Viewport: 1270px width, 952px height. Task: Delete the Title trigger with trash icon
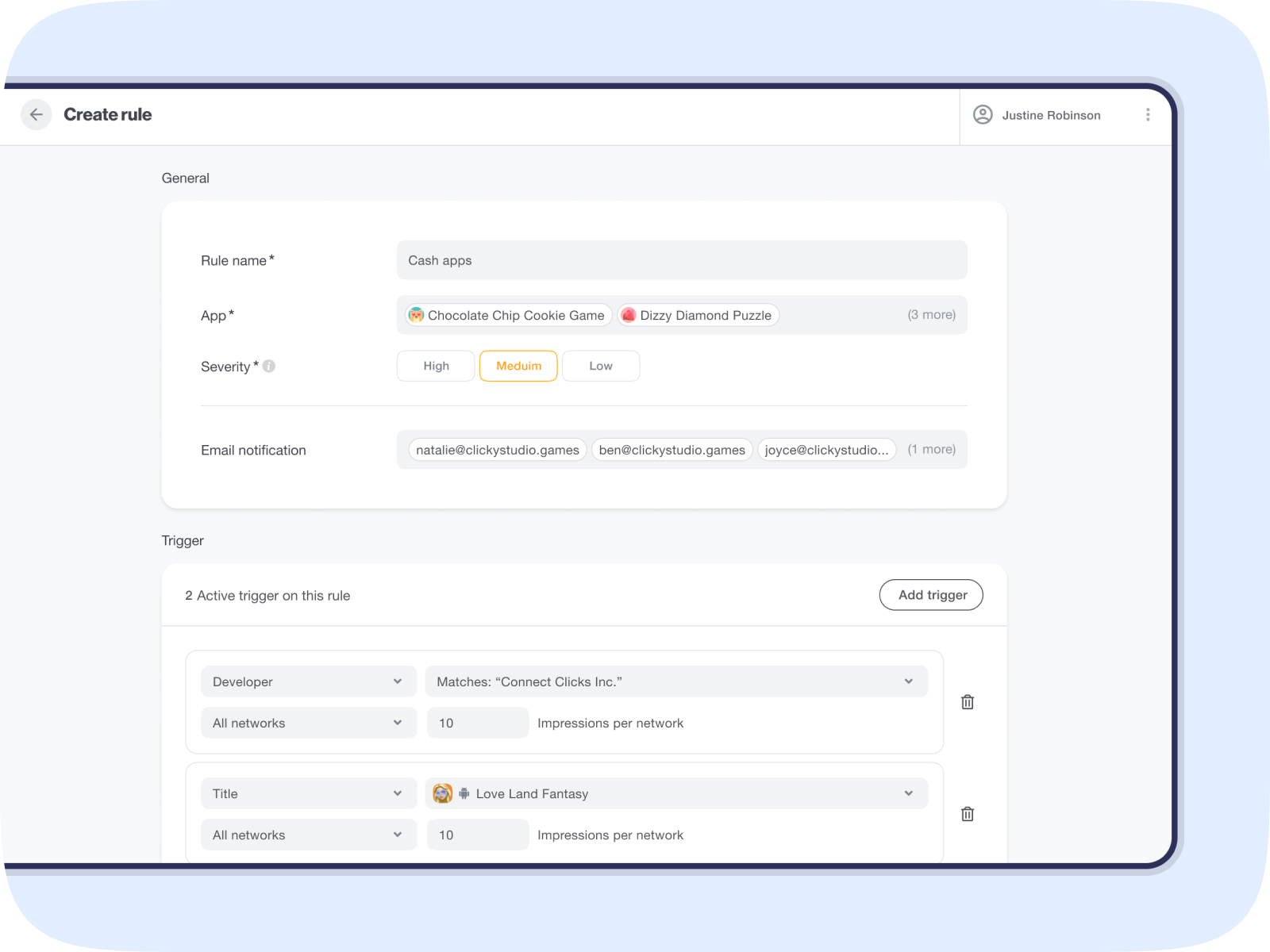(x=968, y=814)
